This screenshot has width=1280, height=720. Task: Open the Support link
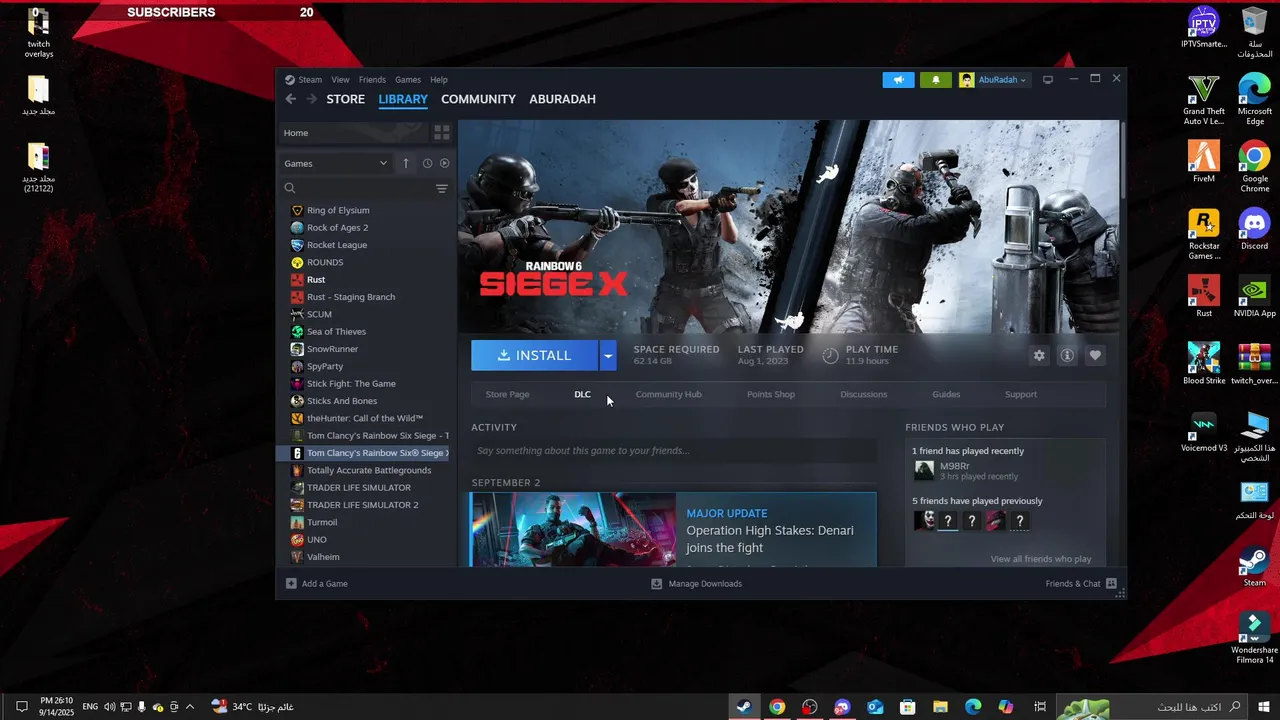[1020, 394]
